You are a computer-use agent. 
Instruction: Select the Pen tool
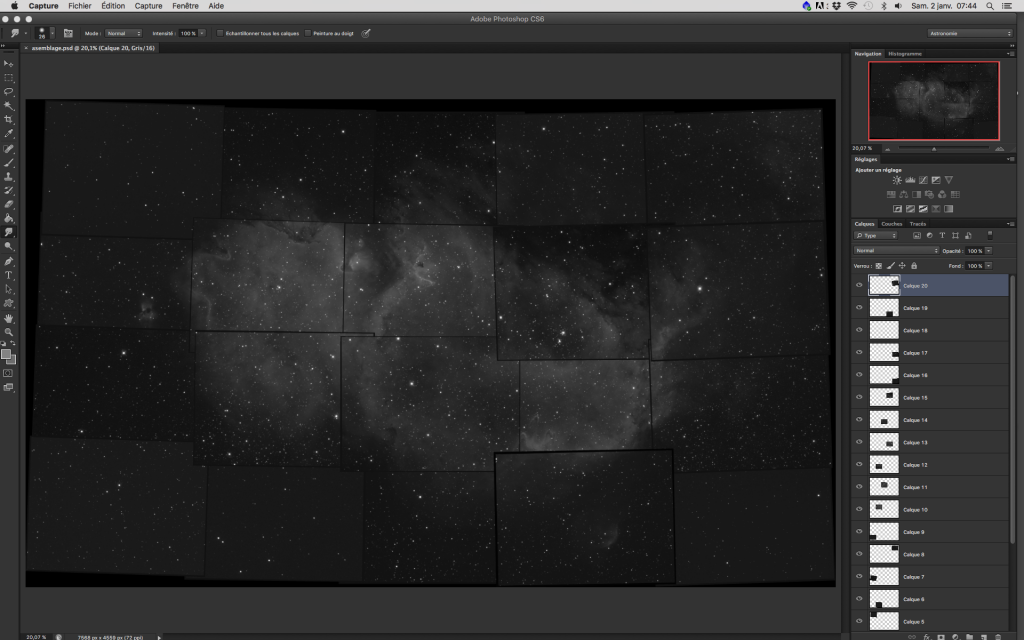tap(8, 261)
